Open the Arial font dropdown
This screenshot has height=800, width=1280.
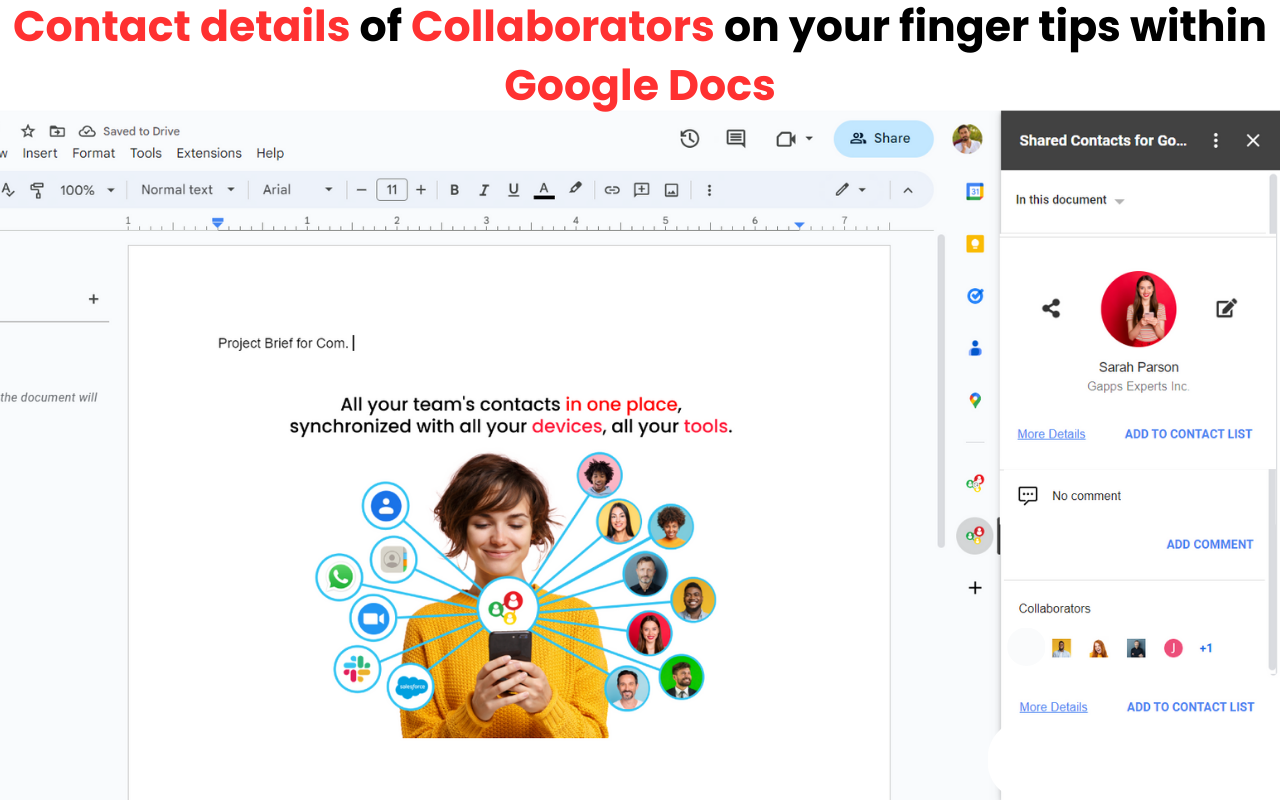point(298,190)
